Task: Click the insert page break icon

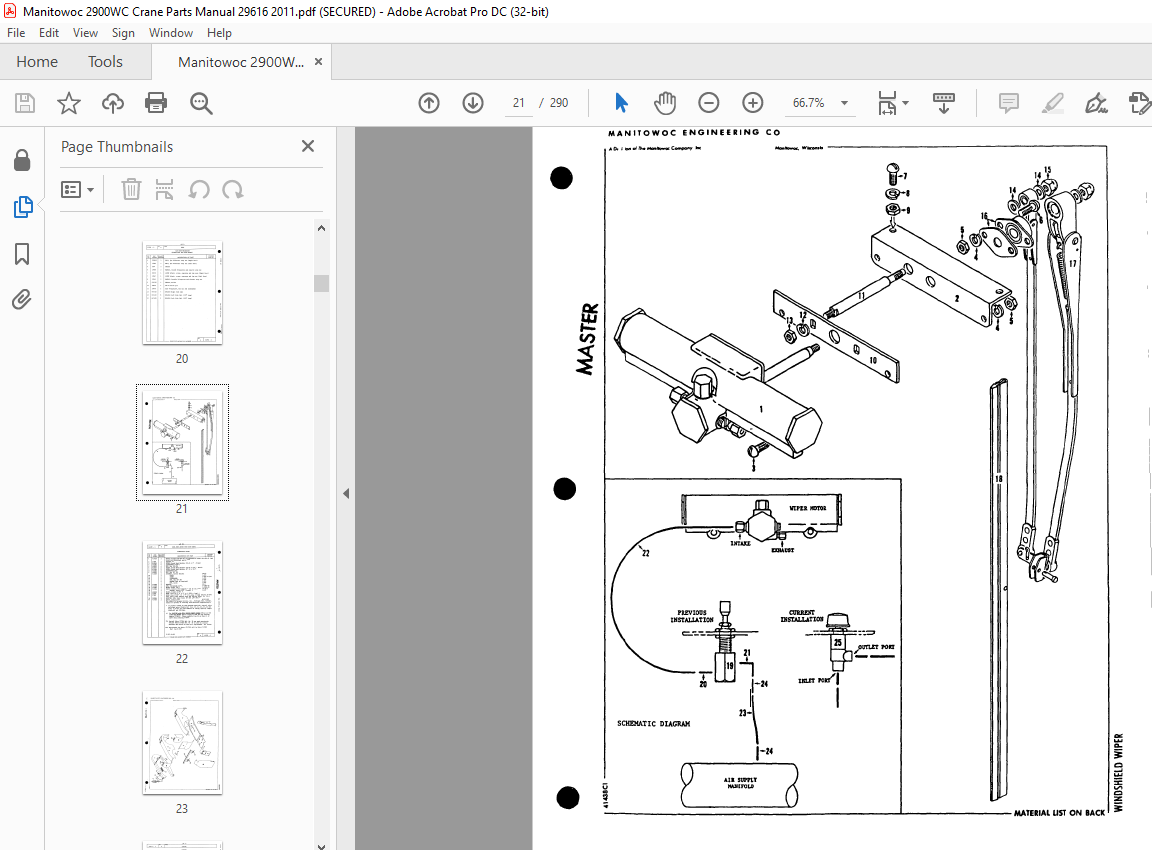Action: (x=165, y=190)
